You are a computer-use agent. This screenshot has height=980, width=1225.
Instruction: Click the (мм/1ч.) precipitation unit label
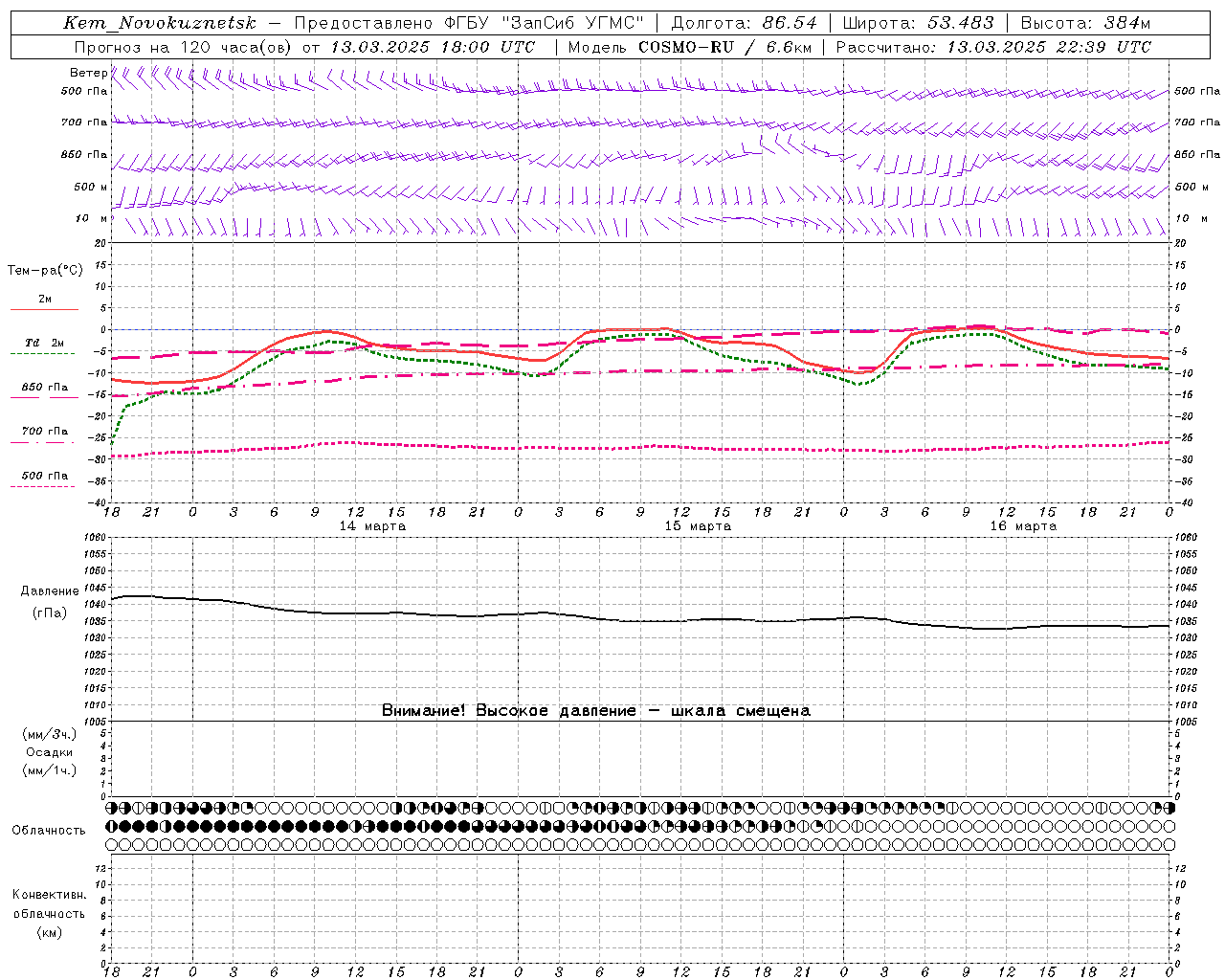tap(50, 770)
